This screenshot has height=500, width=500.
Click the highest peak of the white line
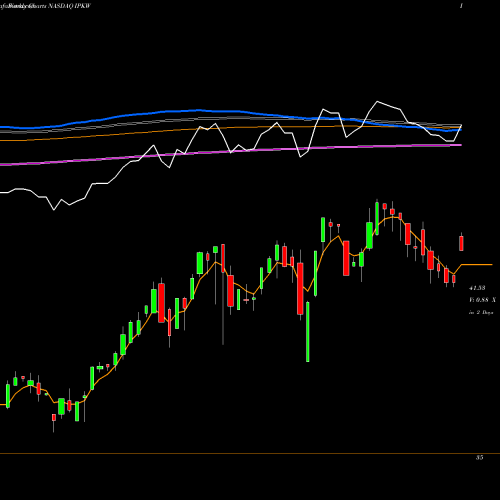[377, 101]
